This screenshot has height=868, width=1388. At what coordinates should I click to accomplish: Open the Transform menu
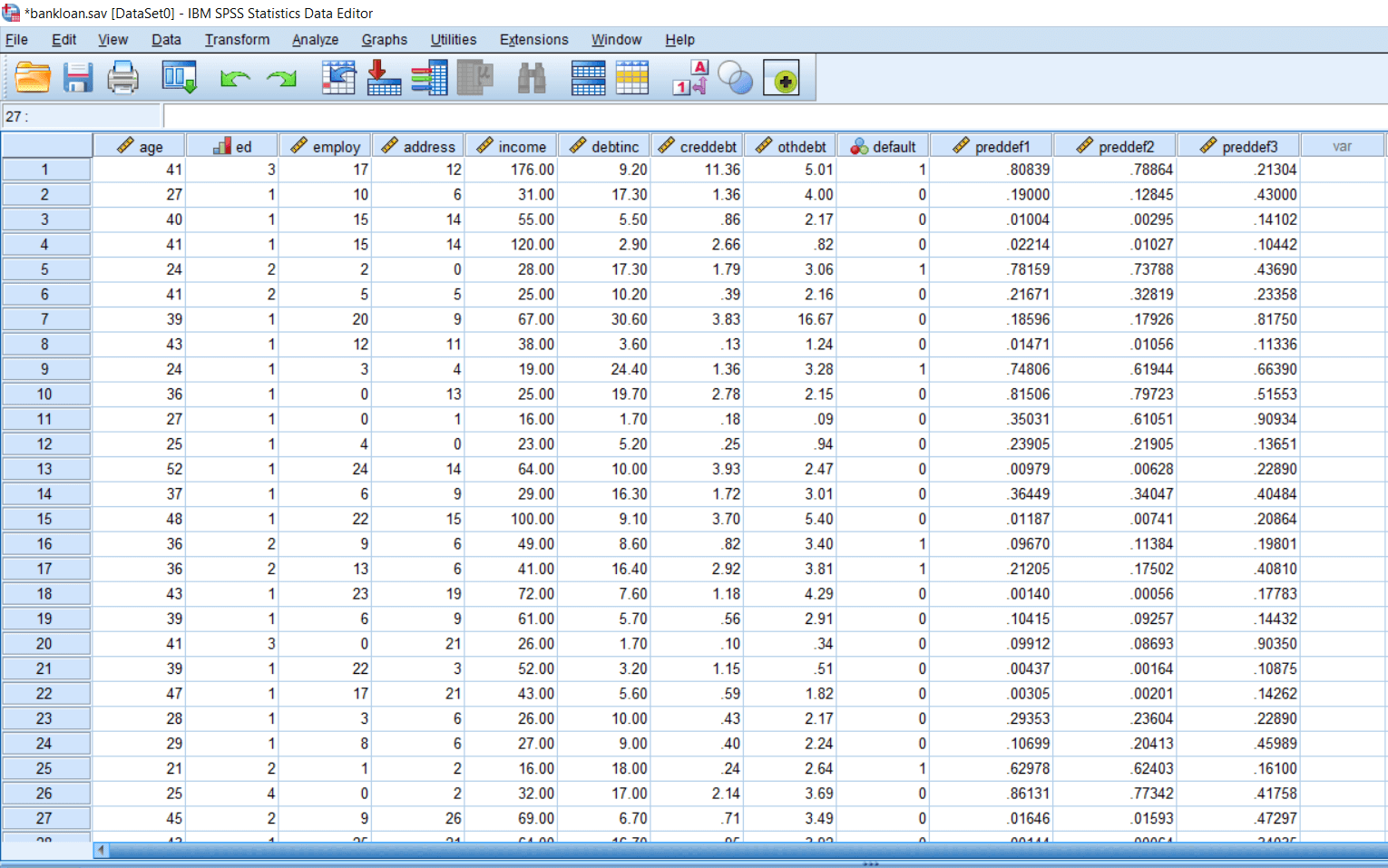tap(237, 39)
